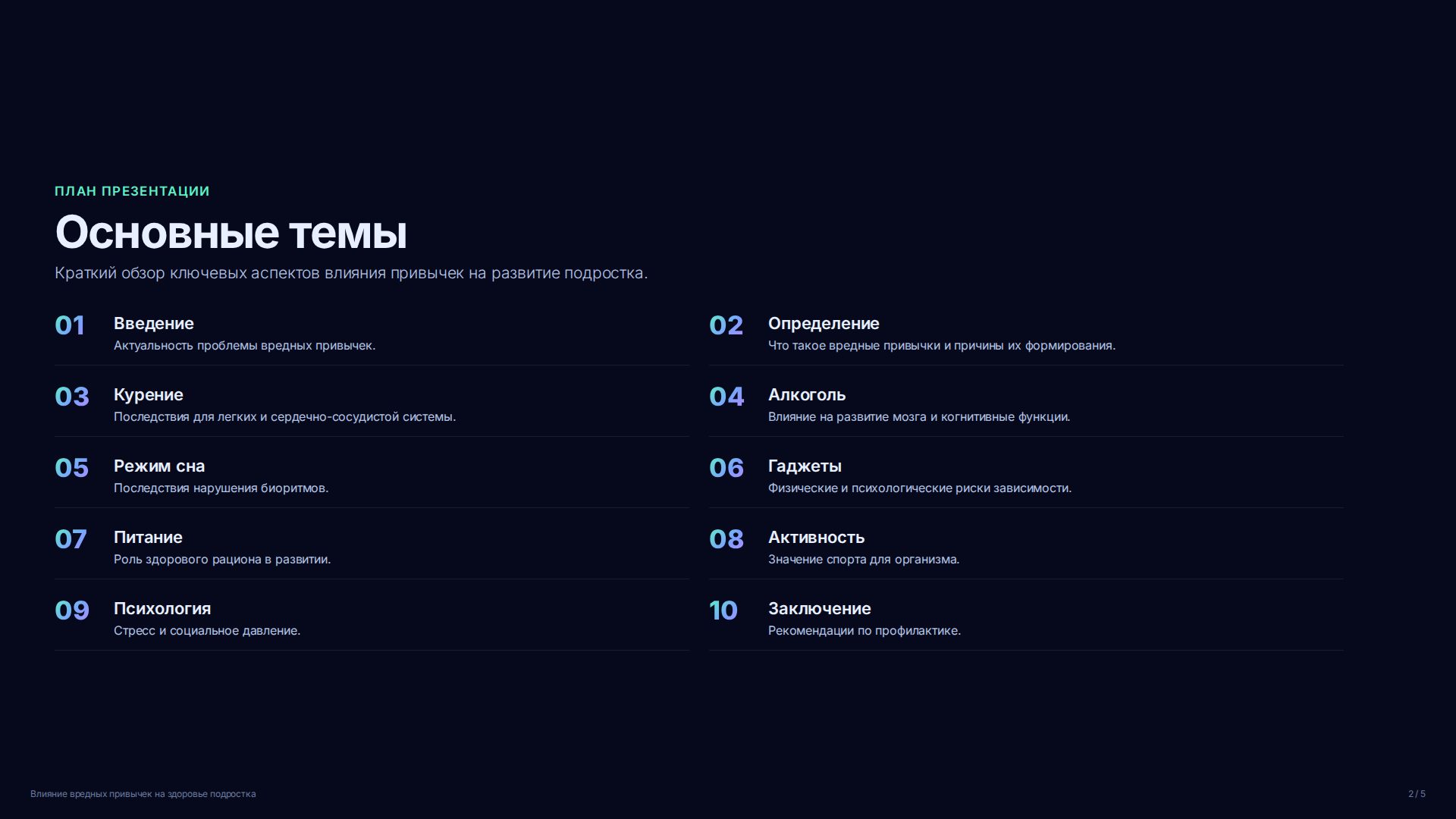Click the number 02 marker
This screenshot has height=819, width=1456.
click(x=726, y=325)
